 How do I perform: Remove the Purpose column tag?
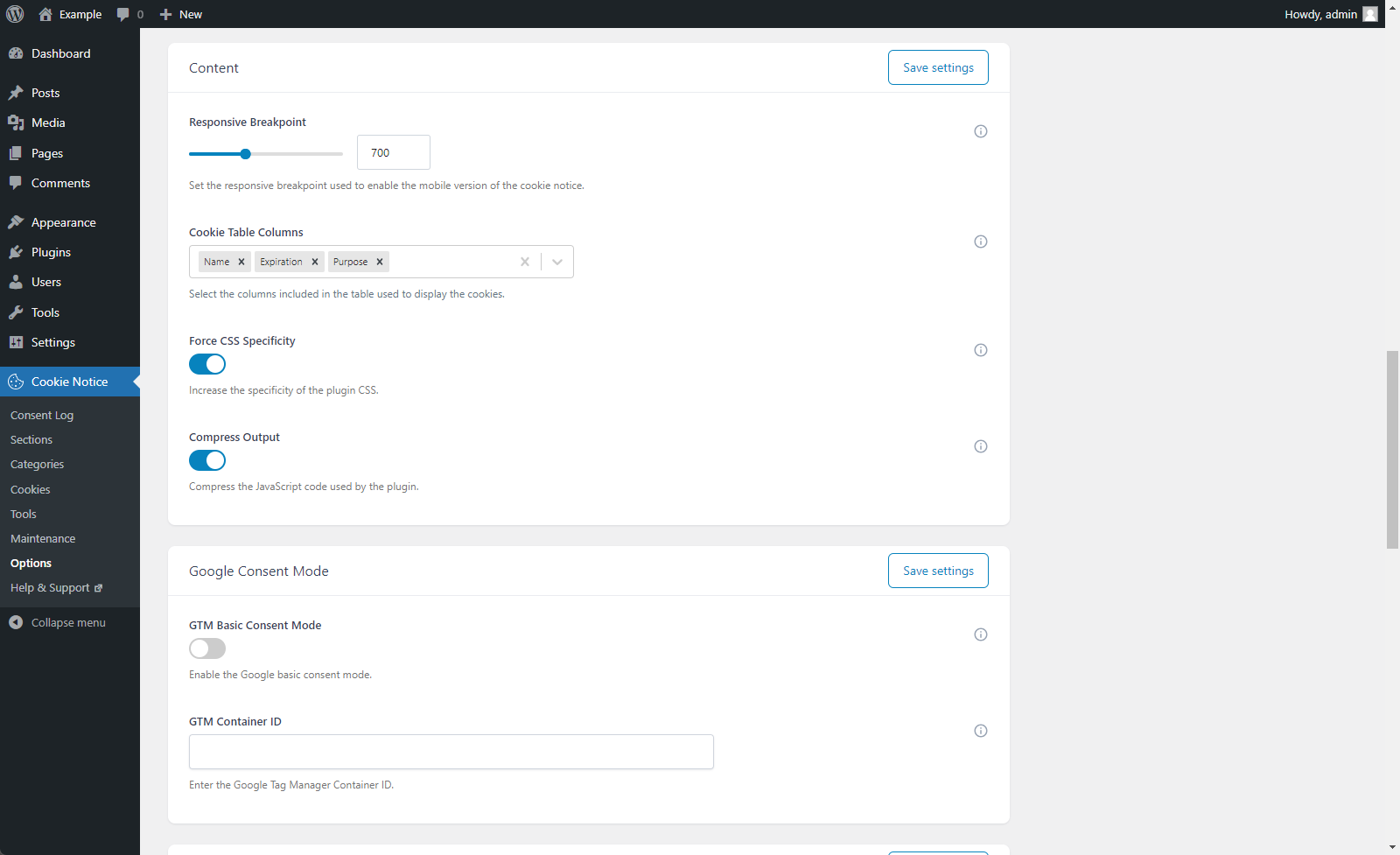click(x=380, y=262)
